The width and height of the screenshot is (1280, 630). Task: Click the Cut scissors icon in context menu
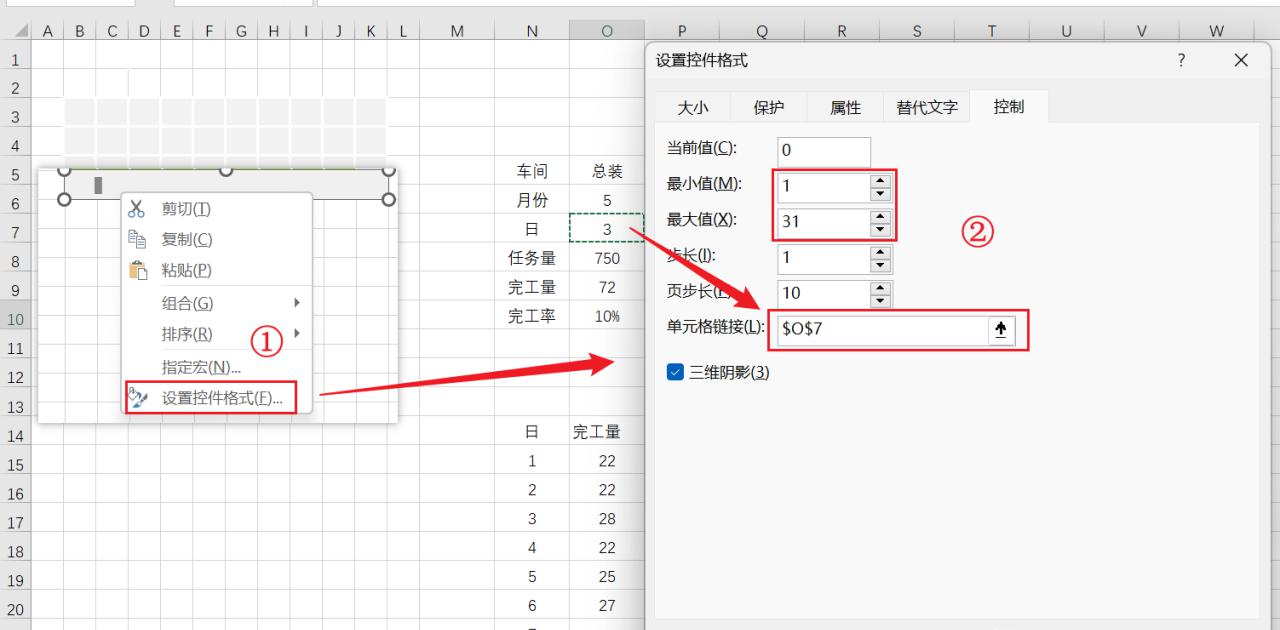click(x=138, y=208)
